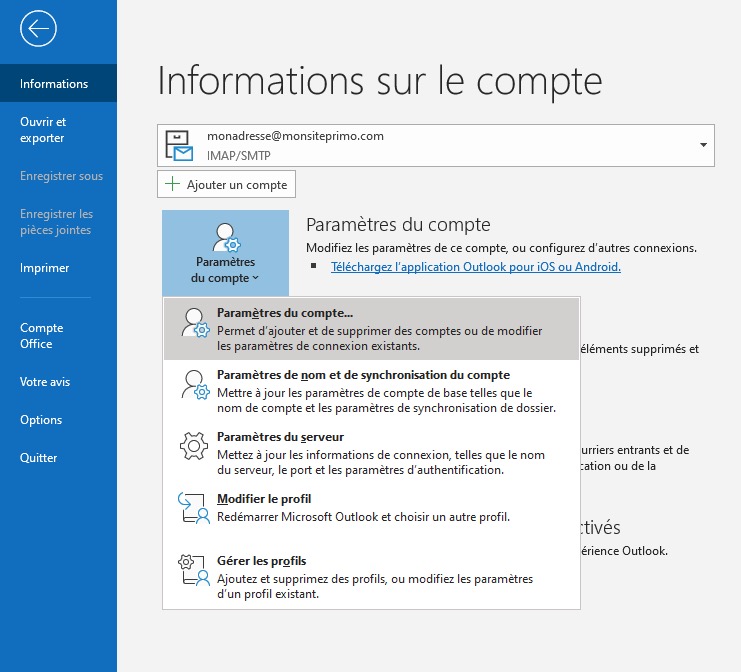Viewport: 741px width, 672px height.
Task: Open Options from the sidebar
Action: tap(41, 420)
